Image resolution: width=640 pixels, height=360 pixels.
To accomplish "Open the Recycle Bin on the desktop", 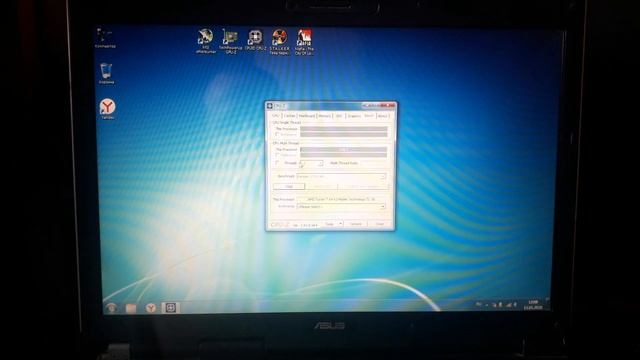I will coord(106,73).
